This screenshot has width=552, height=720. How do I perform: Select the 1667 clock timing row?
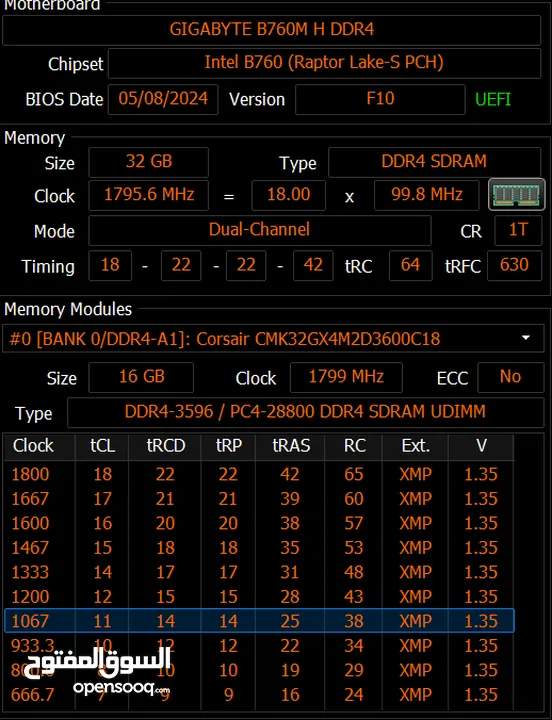259,499
